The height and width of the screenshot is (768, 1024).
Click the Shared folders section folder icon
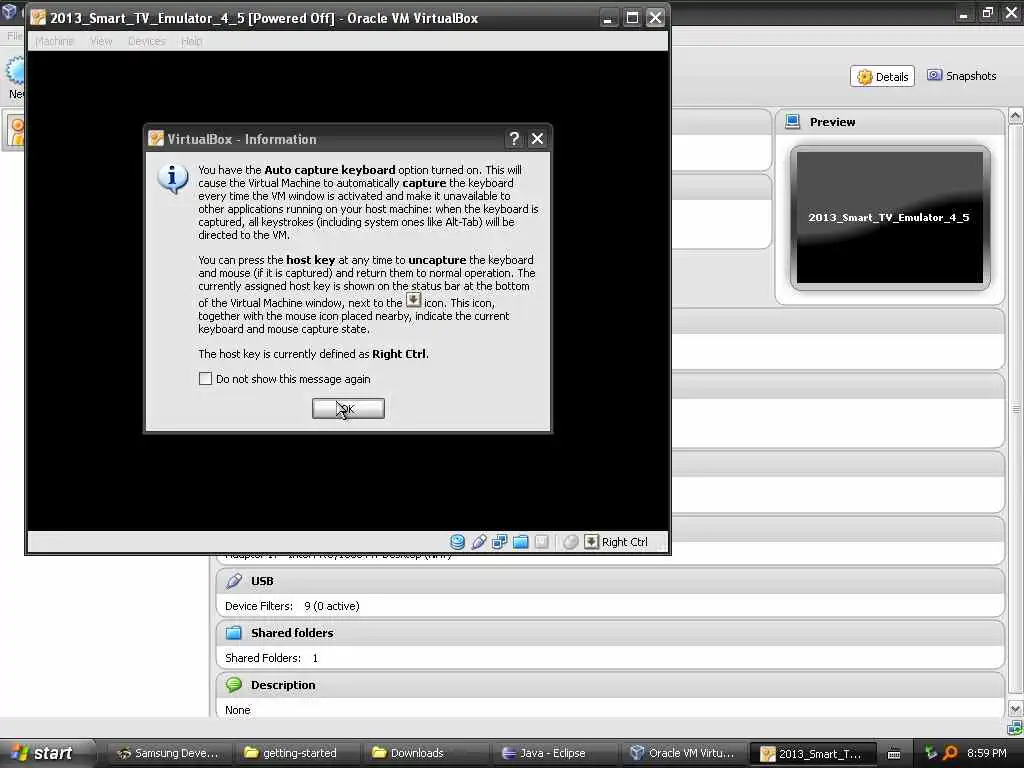tap(234, 632)
